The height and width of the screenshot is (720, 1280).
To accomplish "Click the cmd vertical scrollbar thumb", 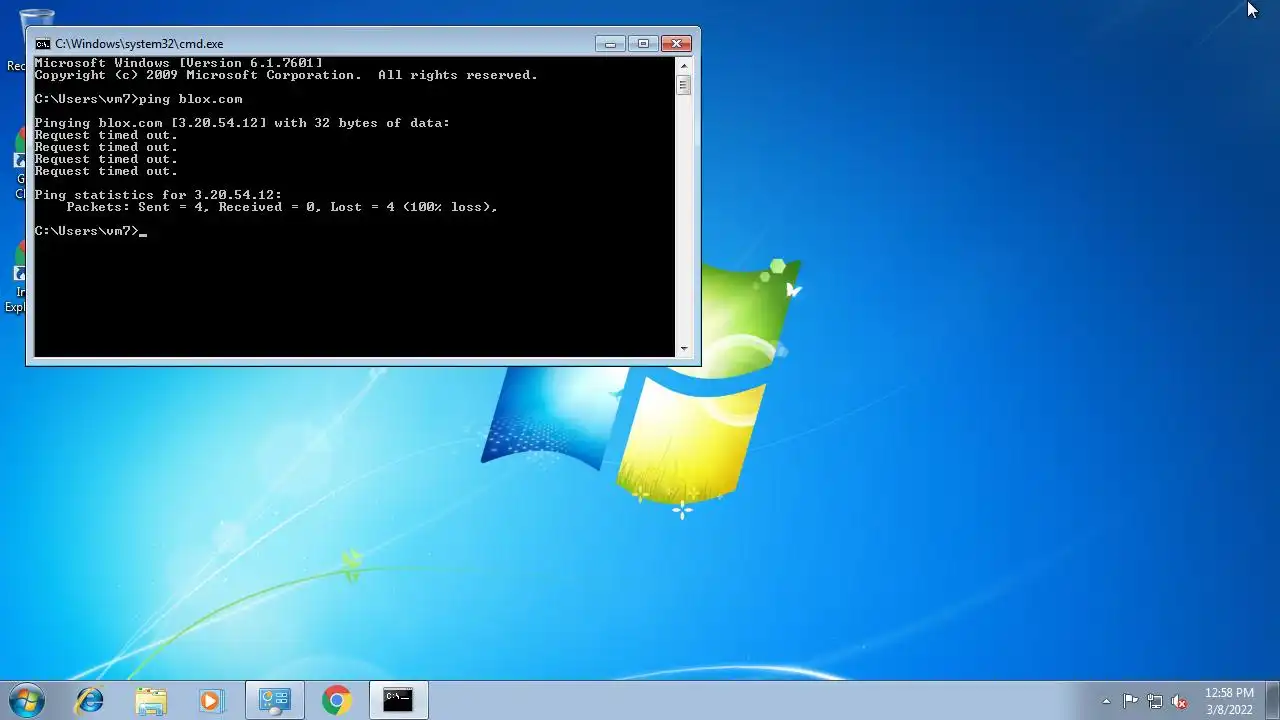I will pyautogui.click(x=684, y=84).
